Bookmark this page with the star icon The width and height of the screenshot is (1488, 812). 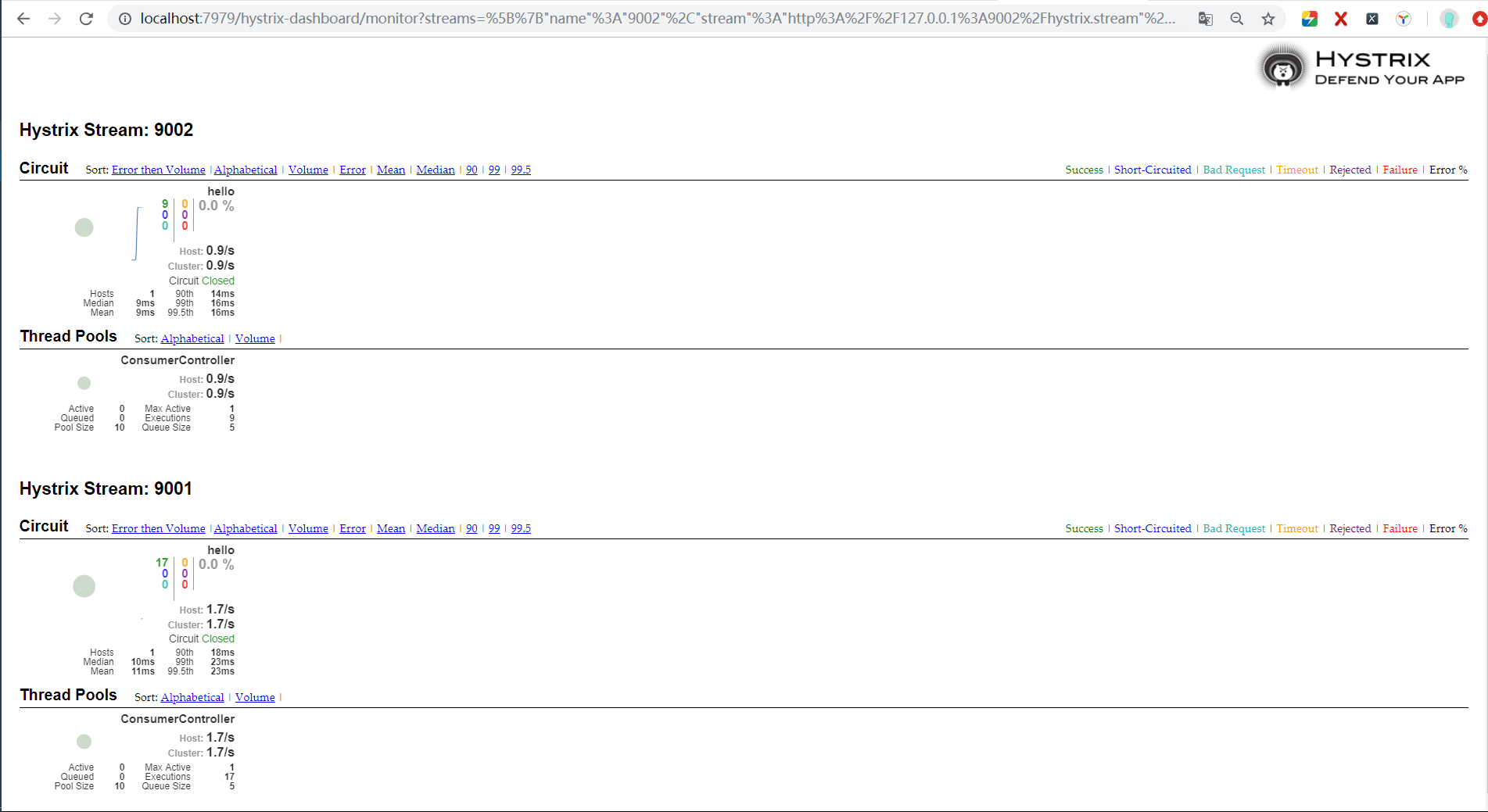(x=1268, y=19)
